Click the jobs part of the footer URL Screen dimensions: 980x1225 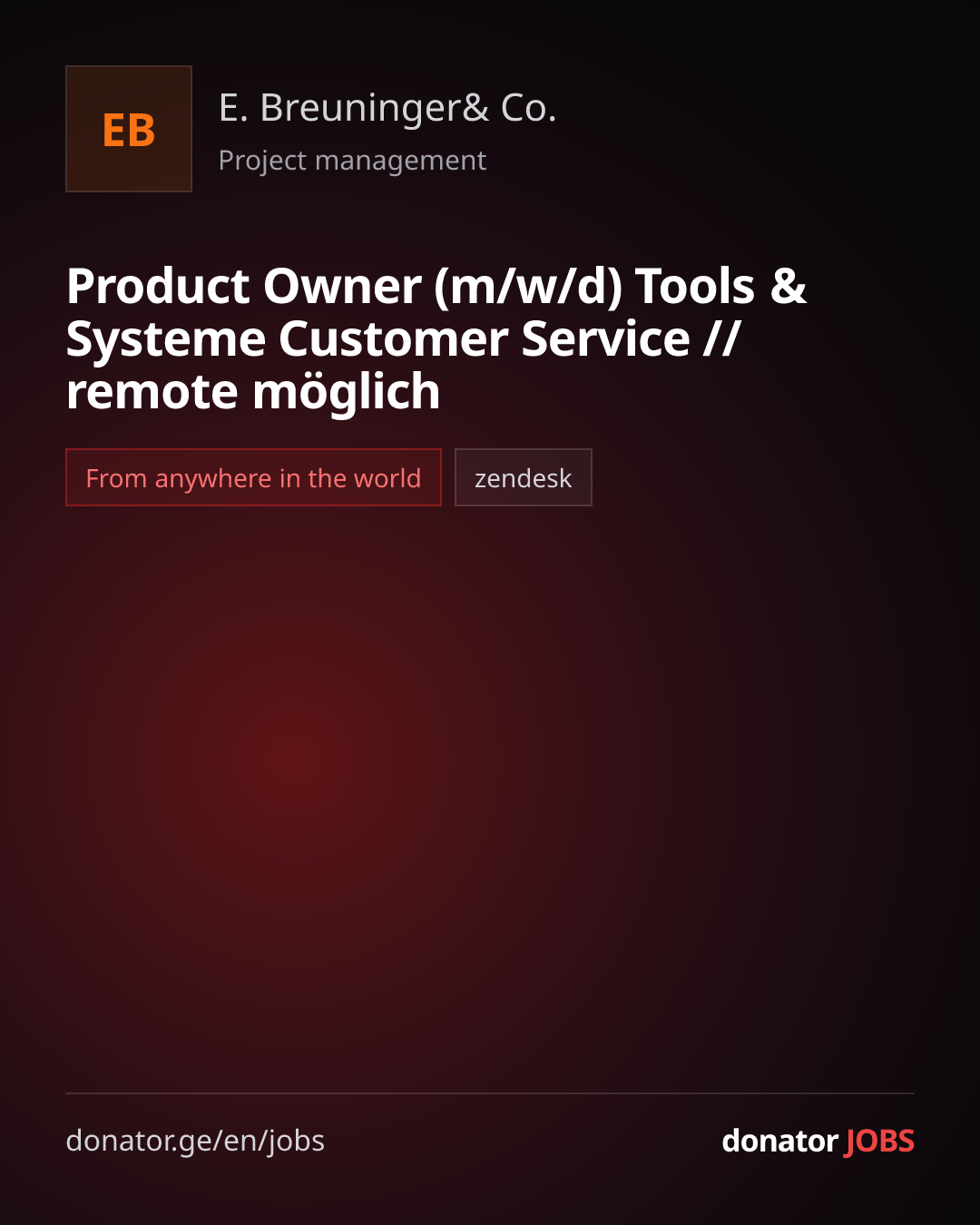(x=295, y=1142)
